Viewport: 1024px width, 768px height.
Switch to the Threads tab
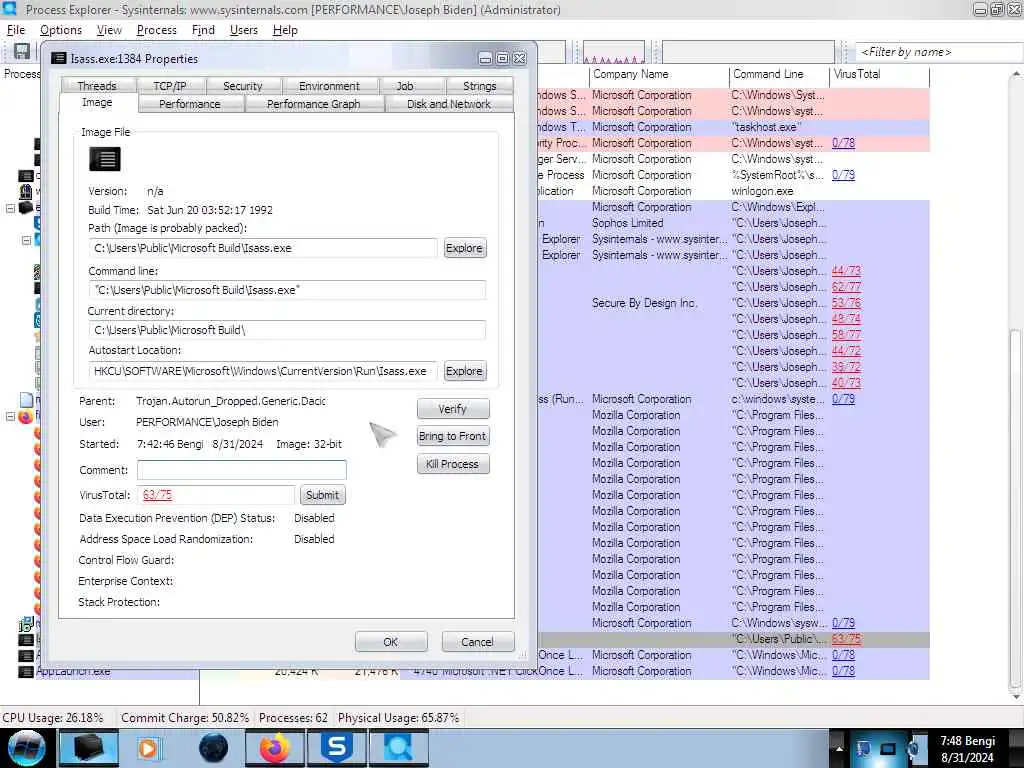pyautogui.click(x=97, y=86)
